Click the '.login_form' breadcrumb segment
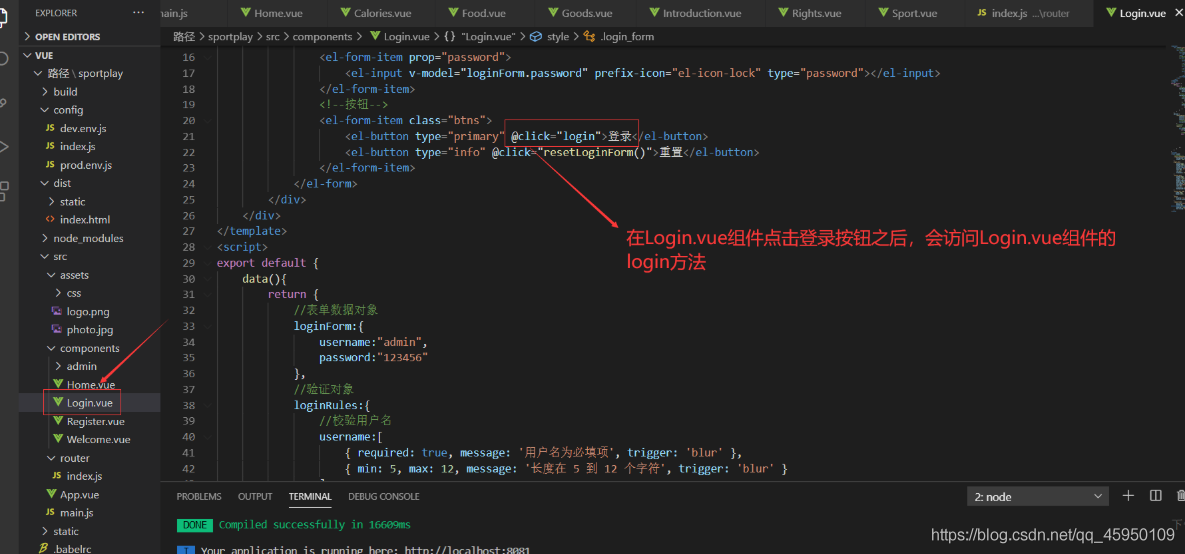Image resolution: width=1185 pixels, height=554 pixels. 627,36
